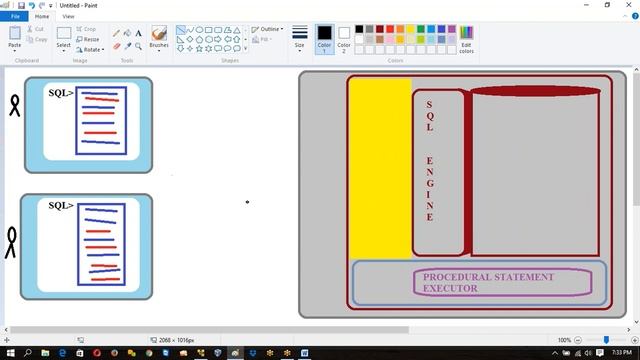Click the Redo icon in title bar

[x=42, y=5]
